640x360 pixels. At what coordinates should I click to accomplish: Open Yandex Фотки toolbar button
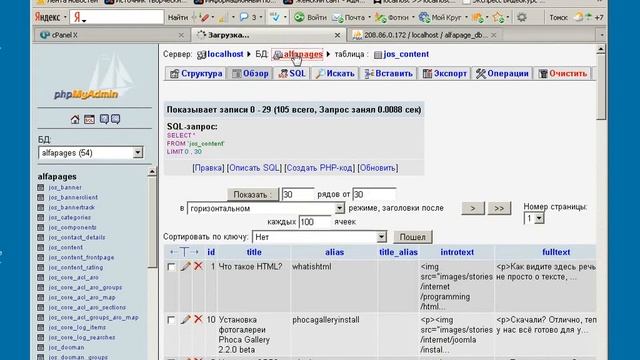[x=392, y=18]
